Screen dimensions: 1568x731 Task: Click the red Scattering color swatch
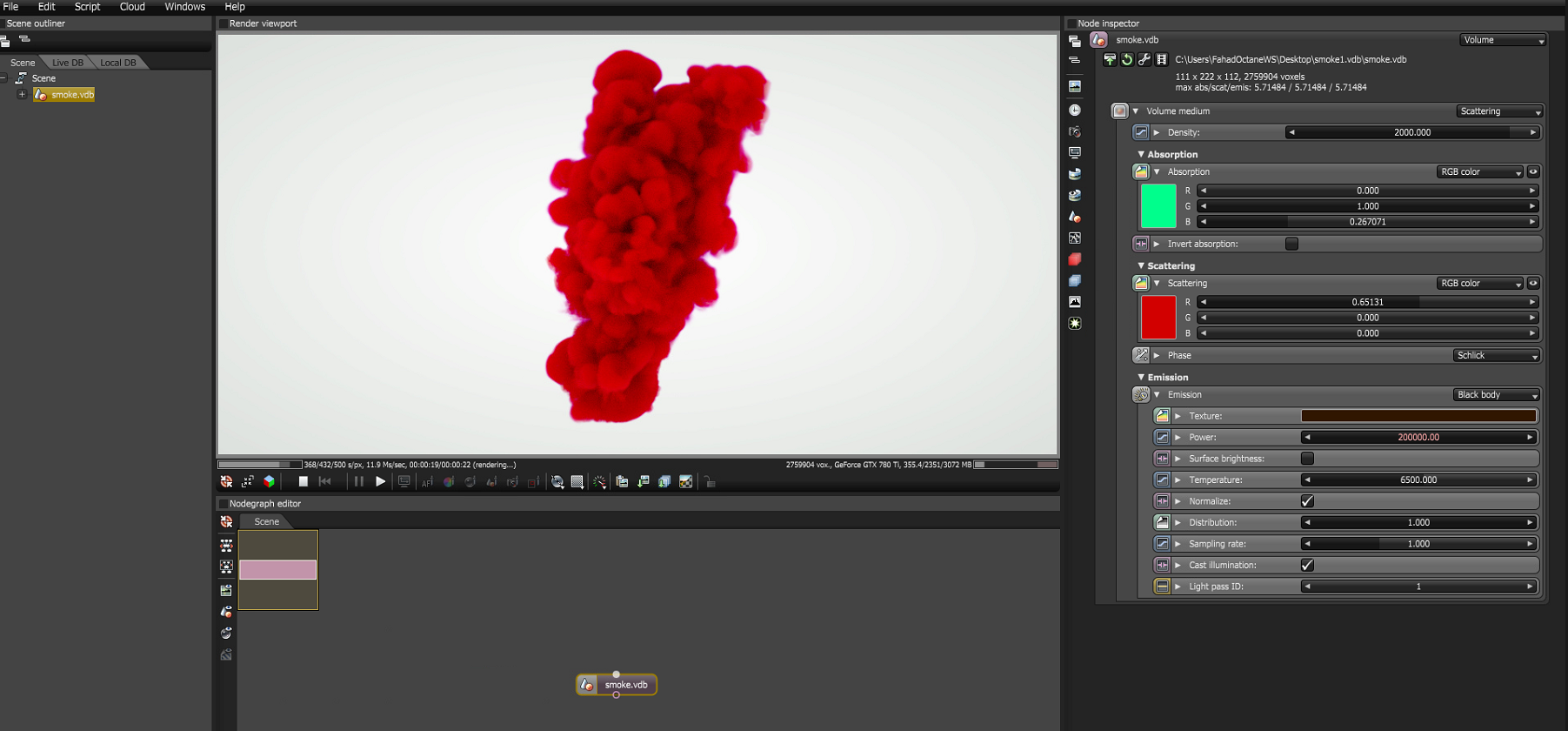[1158, 318]
